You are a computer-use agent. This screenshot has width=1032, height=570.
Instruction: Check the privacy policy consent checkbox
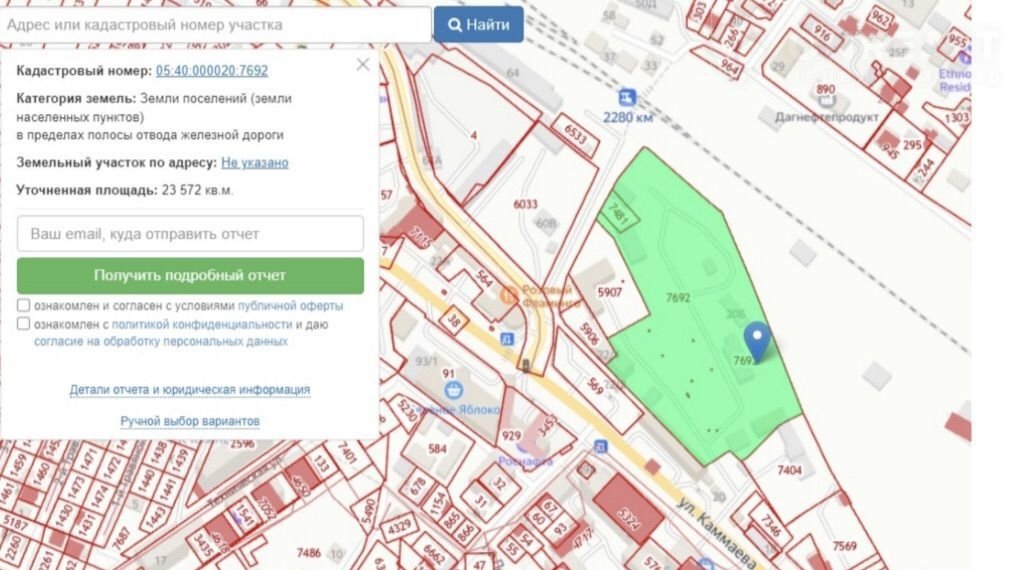23,324
